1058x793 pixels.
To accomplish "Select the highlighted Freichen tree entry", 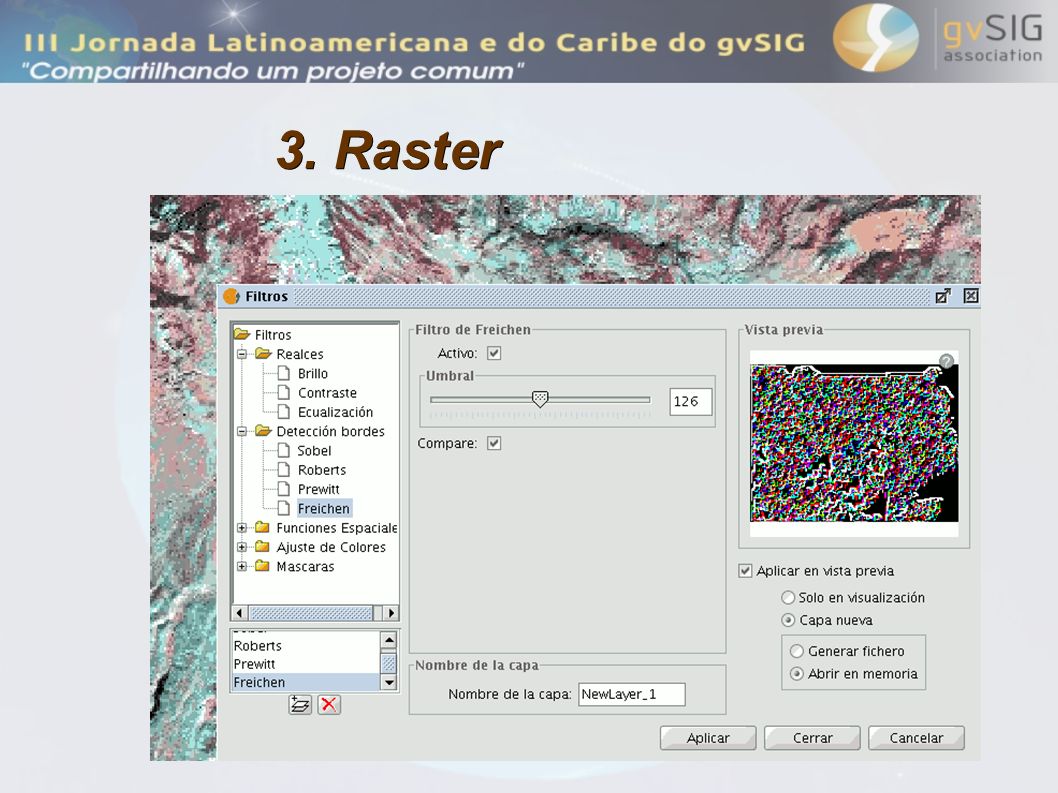I will (x=324, y=508).
